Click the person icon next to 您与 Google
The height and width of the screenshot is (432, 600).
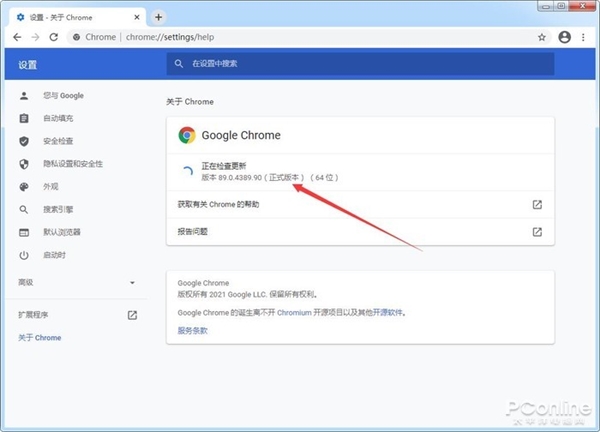click(24, 96)
